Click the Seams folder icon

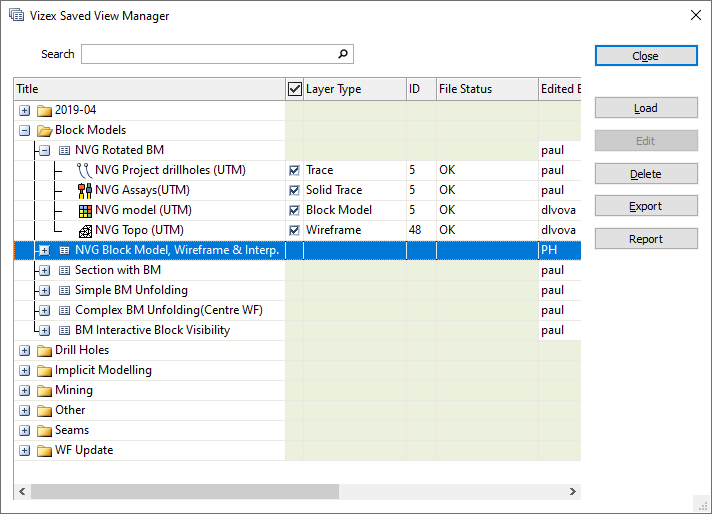pos(44,430)
